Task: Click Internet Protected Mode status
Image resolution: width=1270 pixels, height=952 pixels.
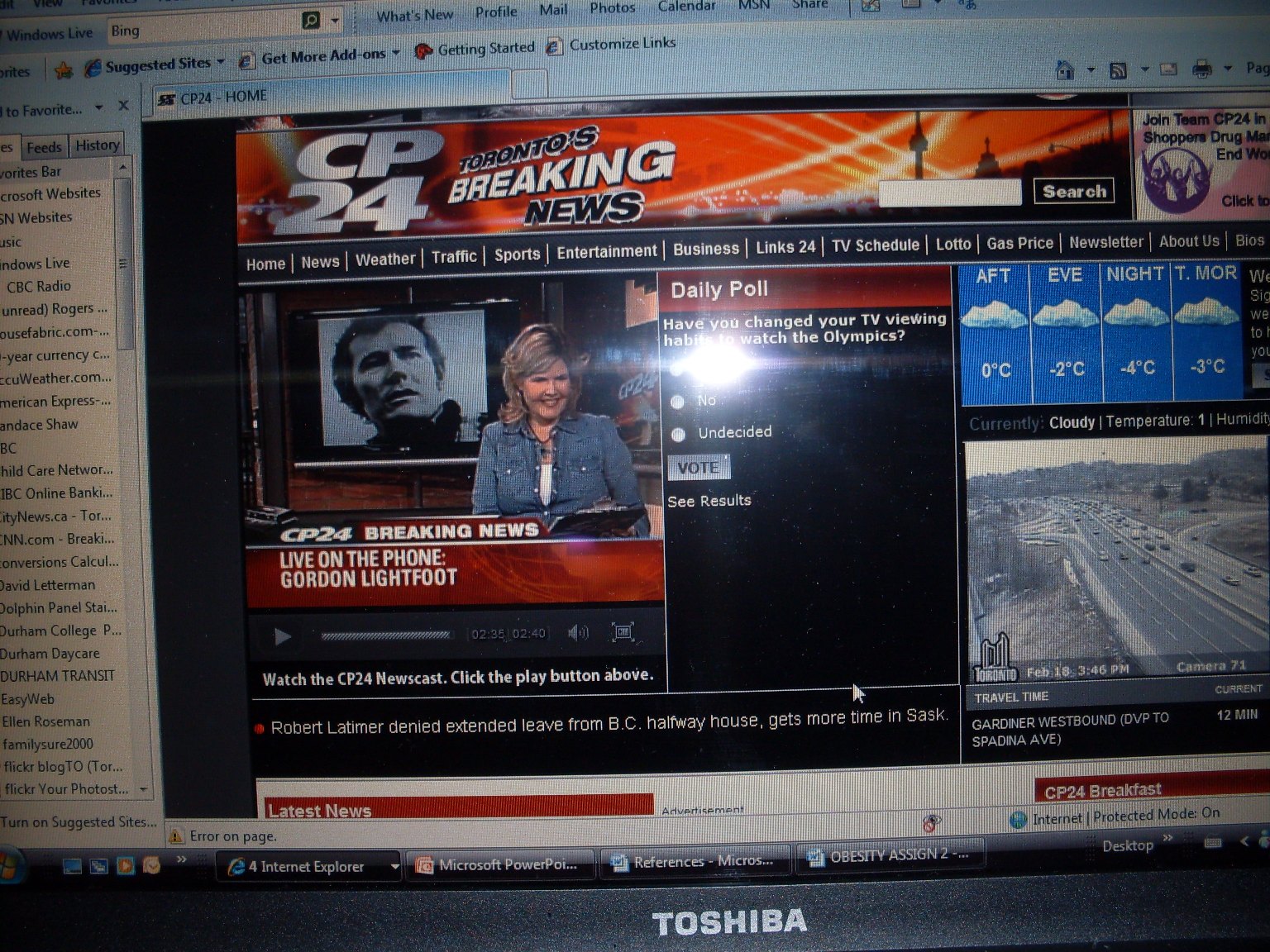Action: [x=1115, y=816]
